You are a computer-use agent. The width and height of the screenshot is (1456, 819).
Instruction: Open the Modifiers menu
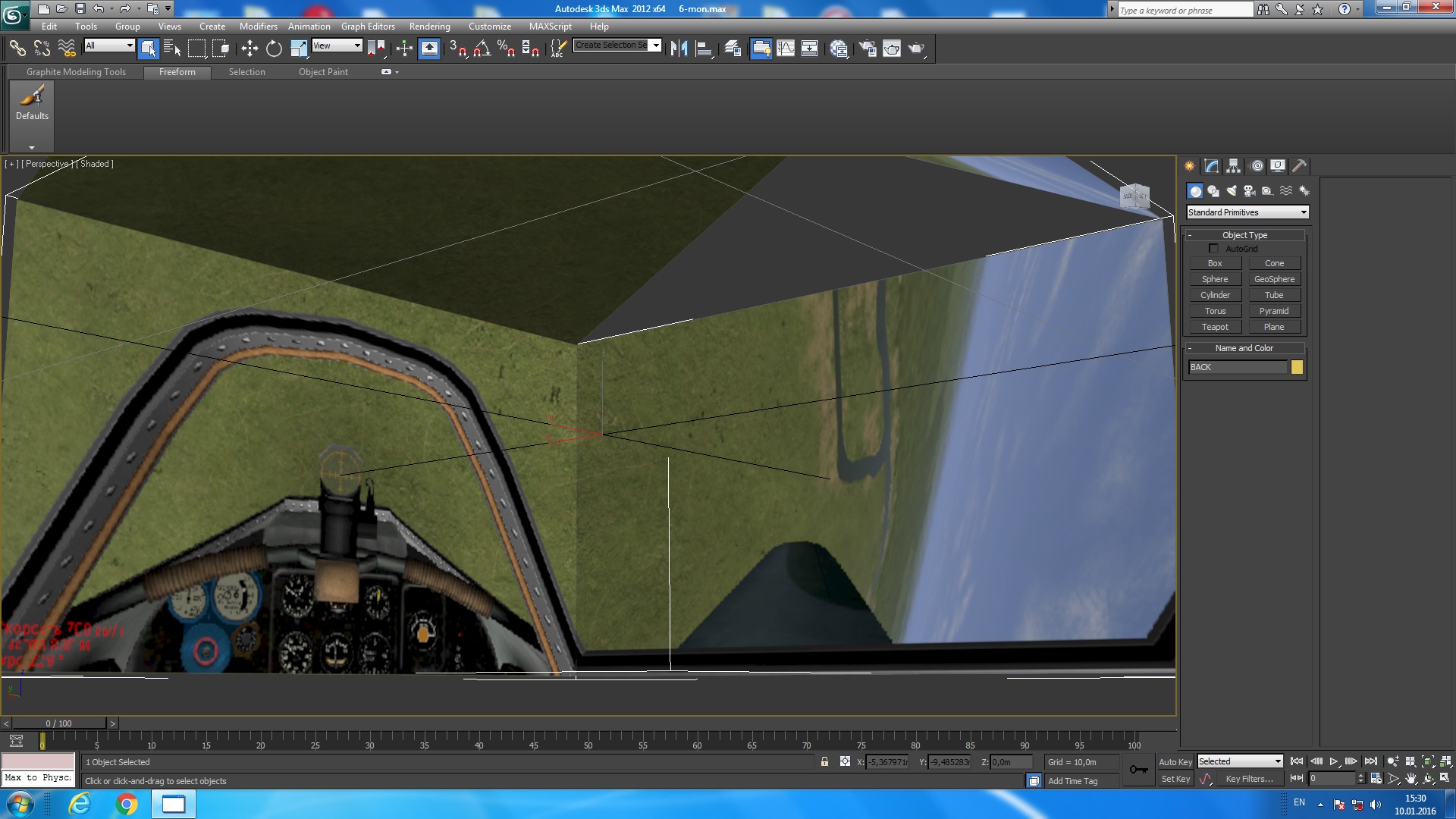[258, 26]
